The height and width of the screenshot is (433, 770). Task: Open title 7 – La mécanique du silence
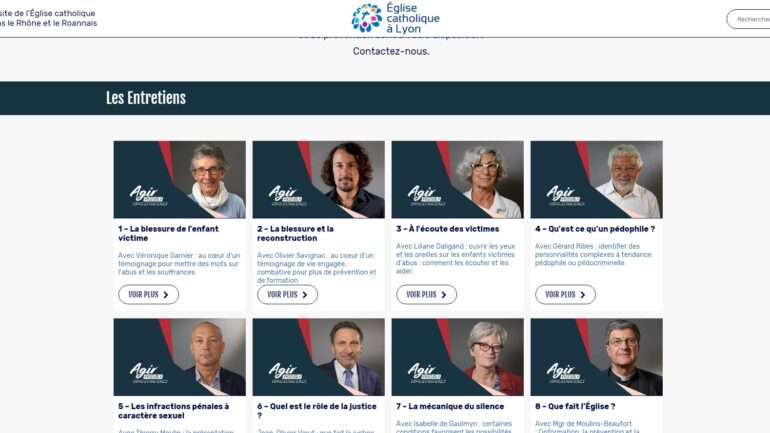(450, 406)
